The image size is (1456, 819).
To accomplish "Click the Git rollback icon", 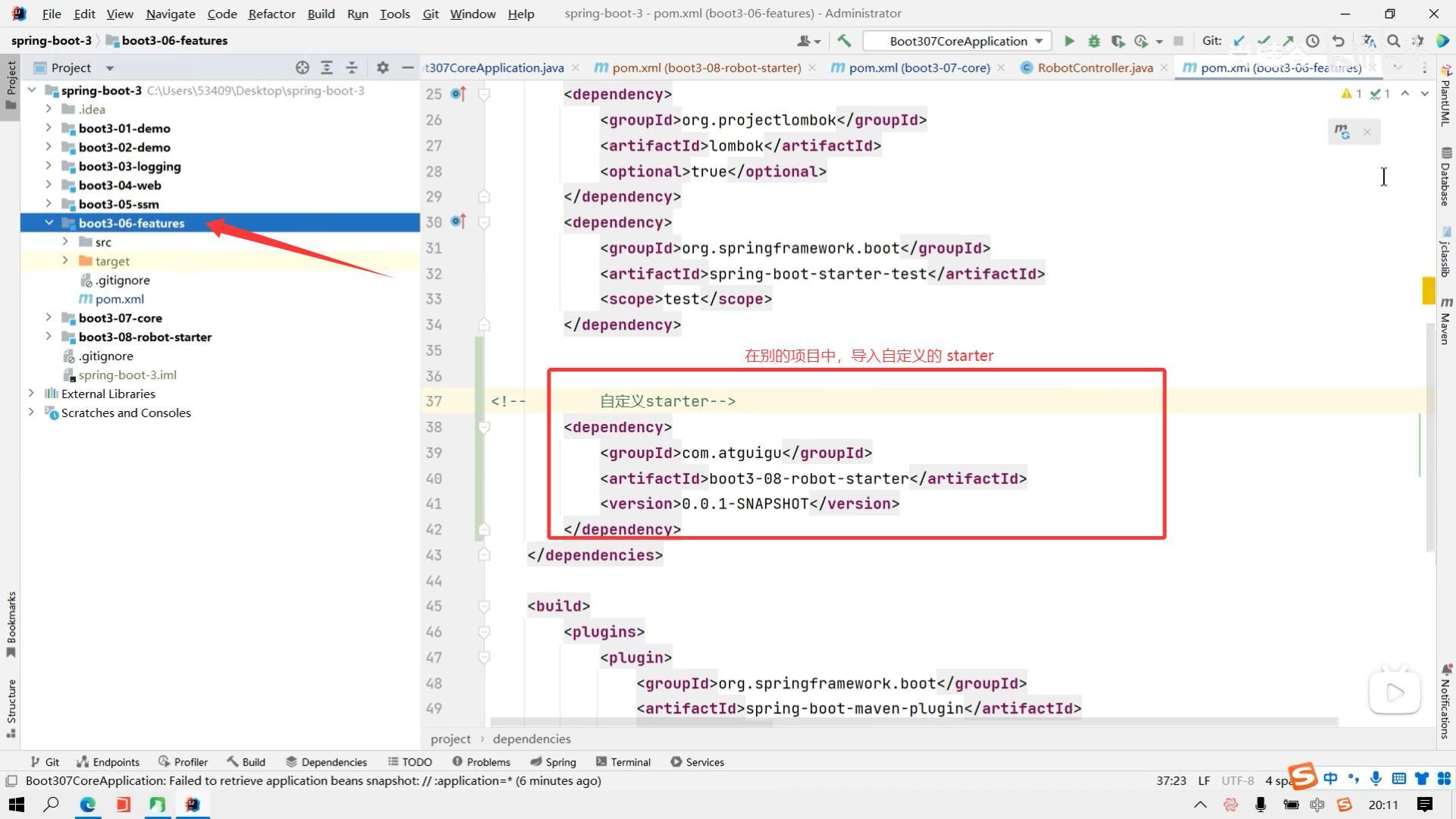I will [x=1338, y=41].
